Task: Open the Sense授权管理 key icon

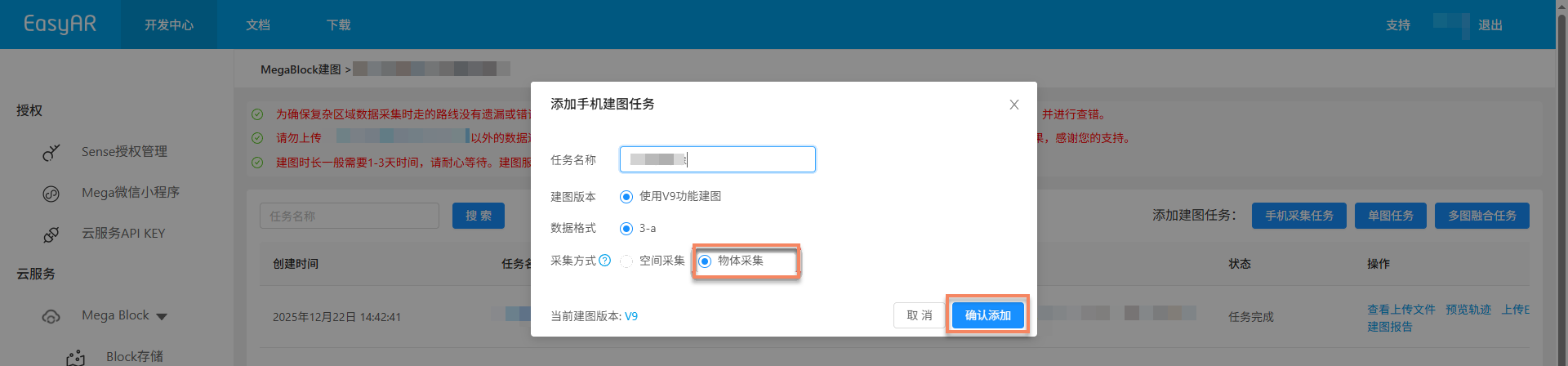Action: pyautogui.click(x=51, y=152)
